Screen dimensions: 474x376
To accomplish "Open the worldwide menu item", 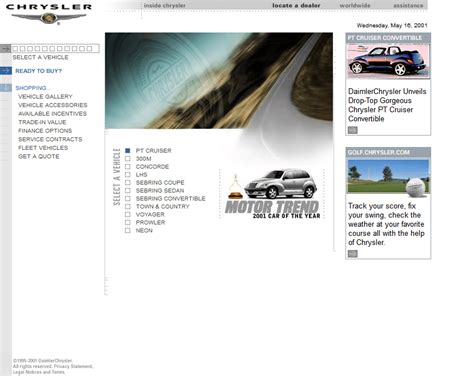I will pos(355,6).
